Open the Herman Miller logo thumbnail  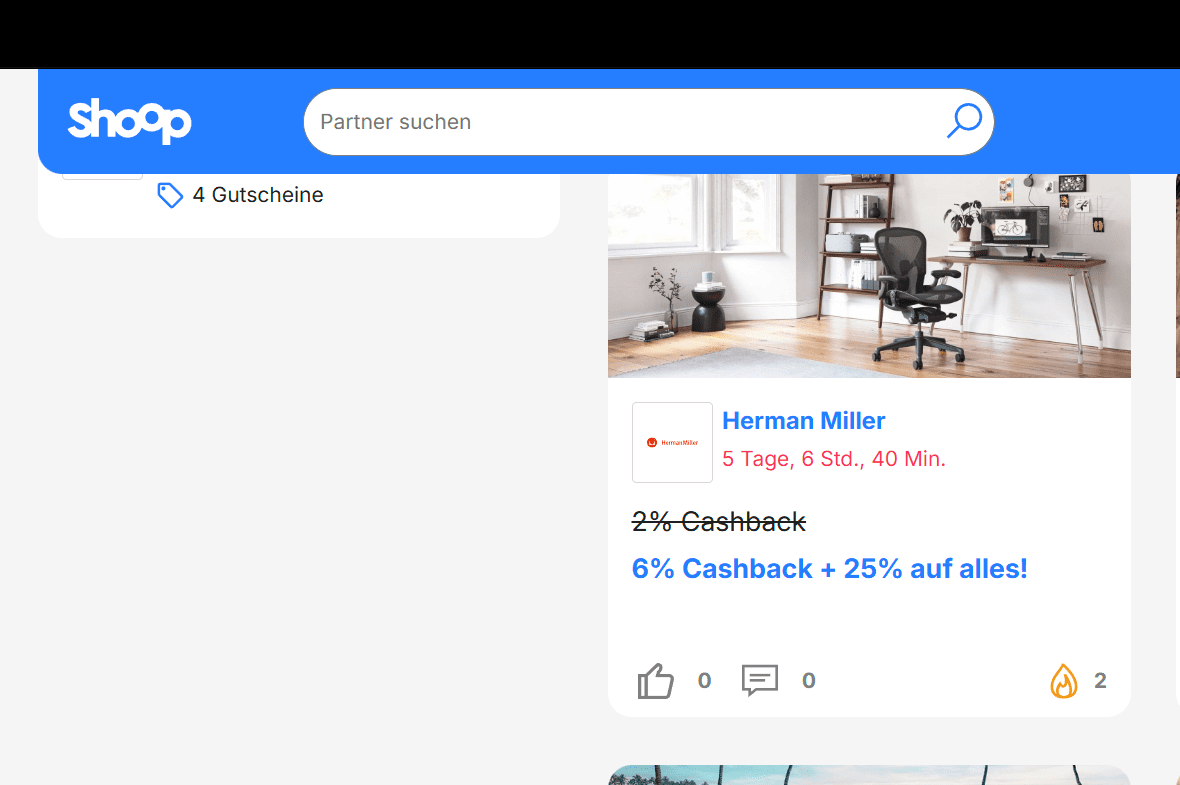(x=672, y=443)
